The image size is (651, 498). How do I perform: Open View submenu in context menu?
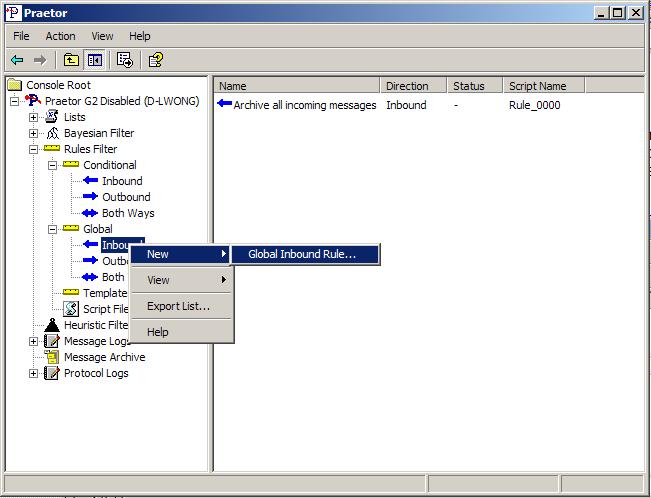[181, 280]
